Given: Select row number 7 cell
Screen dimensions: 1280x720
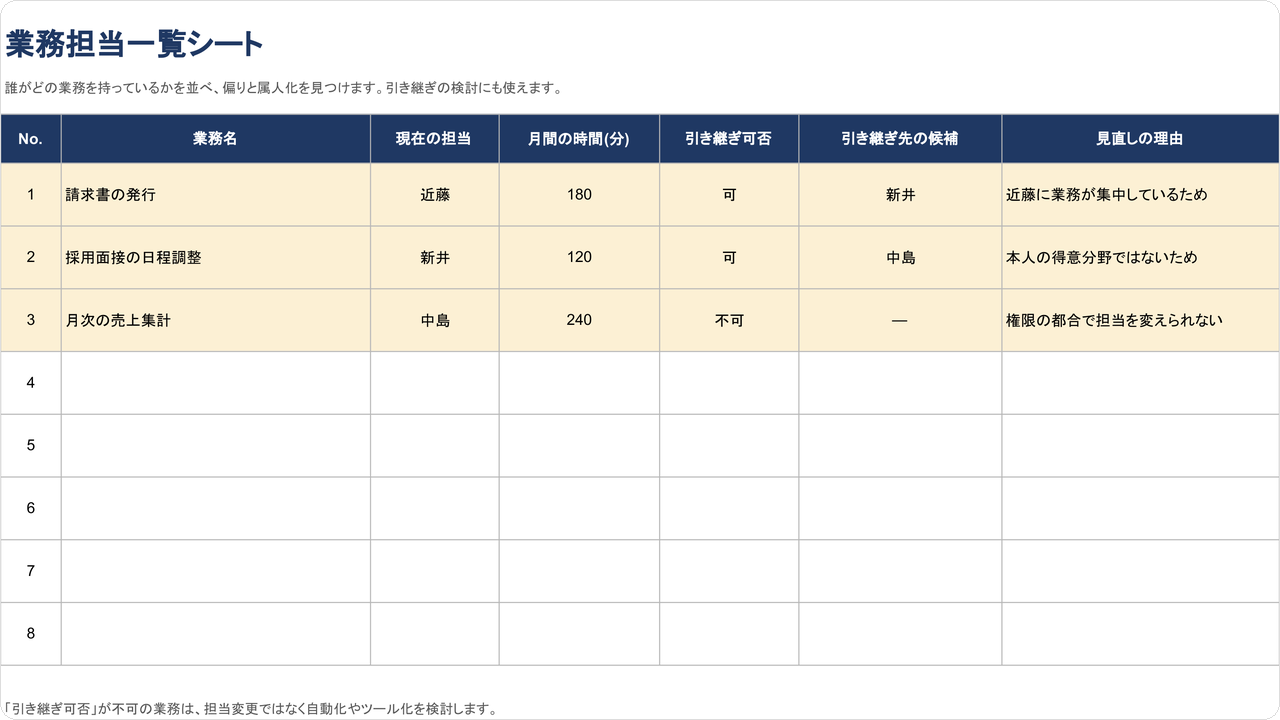Looking at the screenshot, I should point(31,571).
